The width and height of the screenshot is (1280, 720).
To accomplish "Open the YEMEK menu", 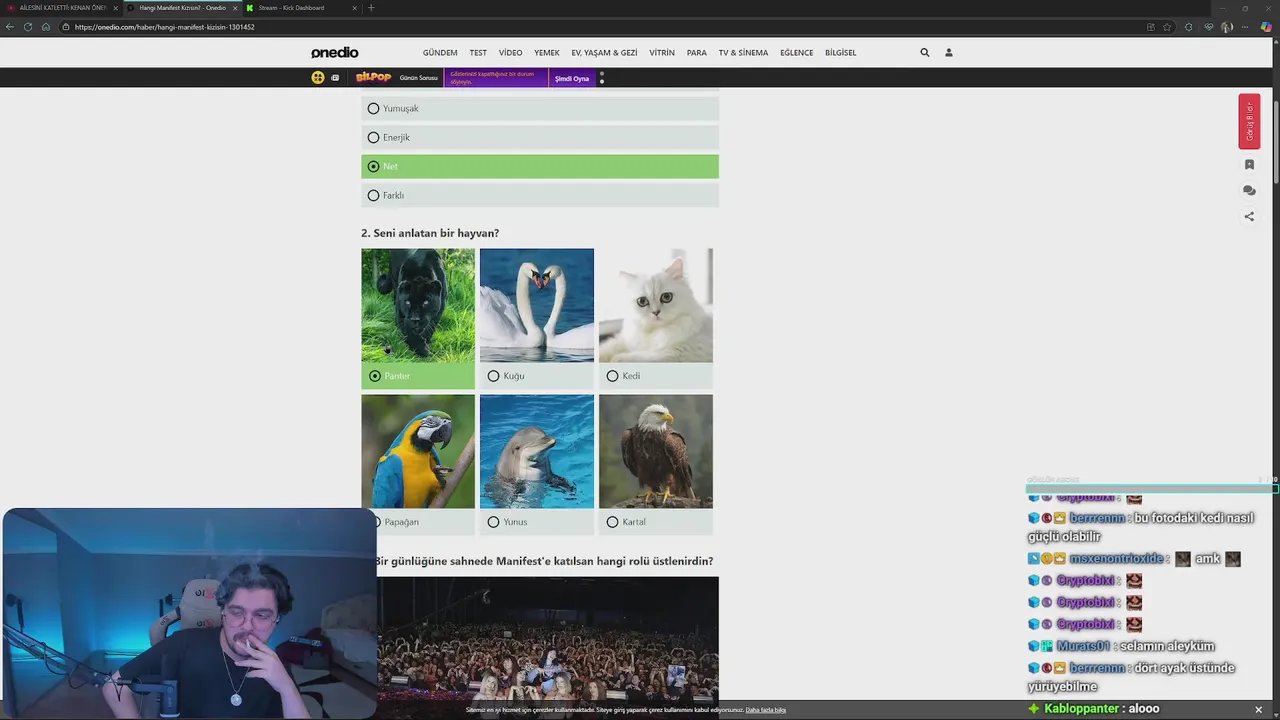I will pos(547,53).
